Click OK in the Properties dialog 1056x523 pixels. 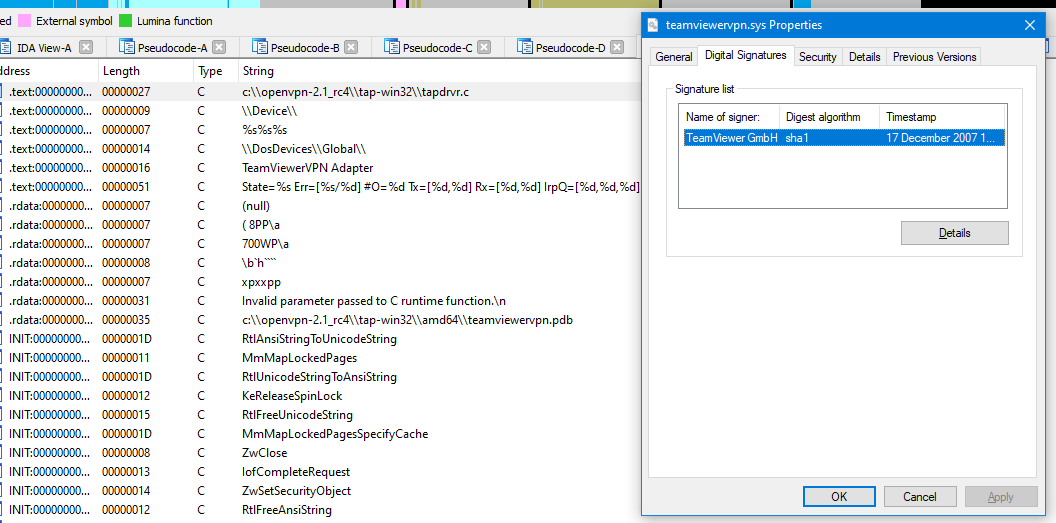[x=838, y=497]
